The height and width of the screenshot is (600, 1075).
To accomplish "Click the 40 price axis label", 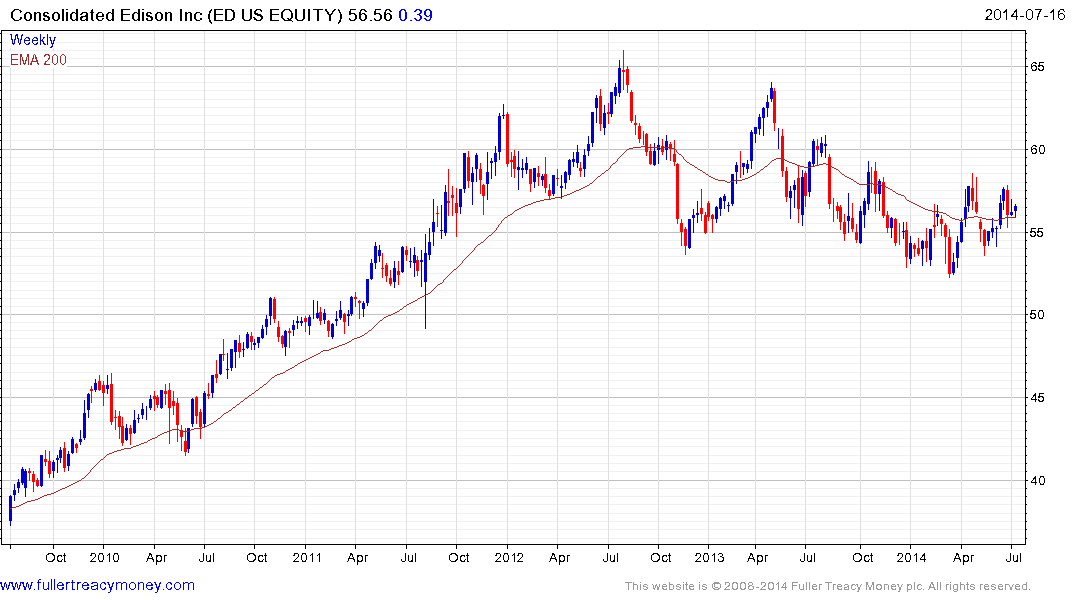I will pos(1037,481).
